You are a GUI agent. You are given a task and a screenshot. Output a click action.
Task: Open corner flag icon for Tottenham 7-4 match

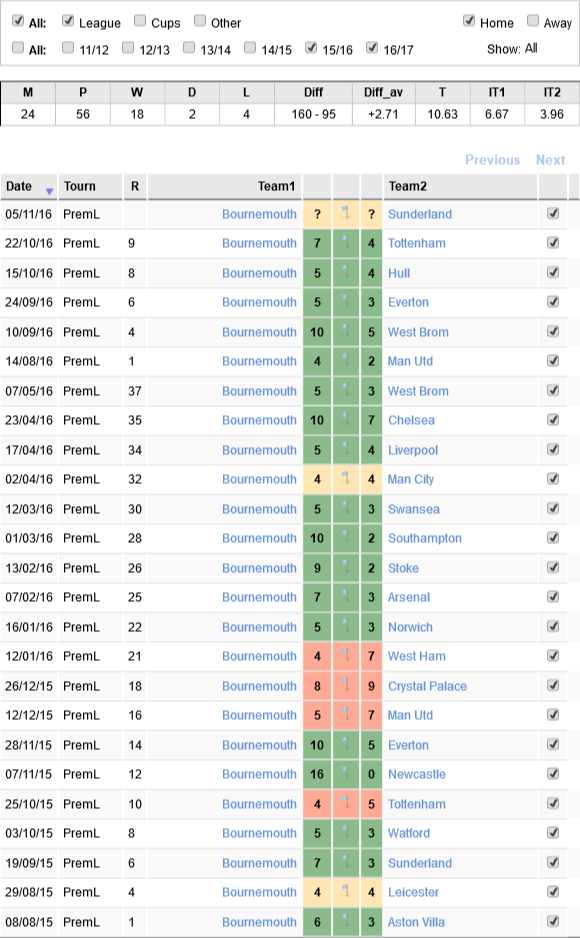click(x=346, y=243)
